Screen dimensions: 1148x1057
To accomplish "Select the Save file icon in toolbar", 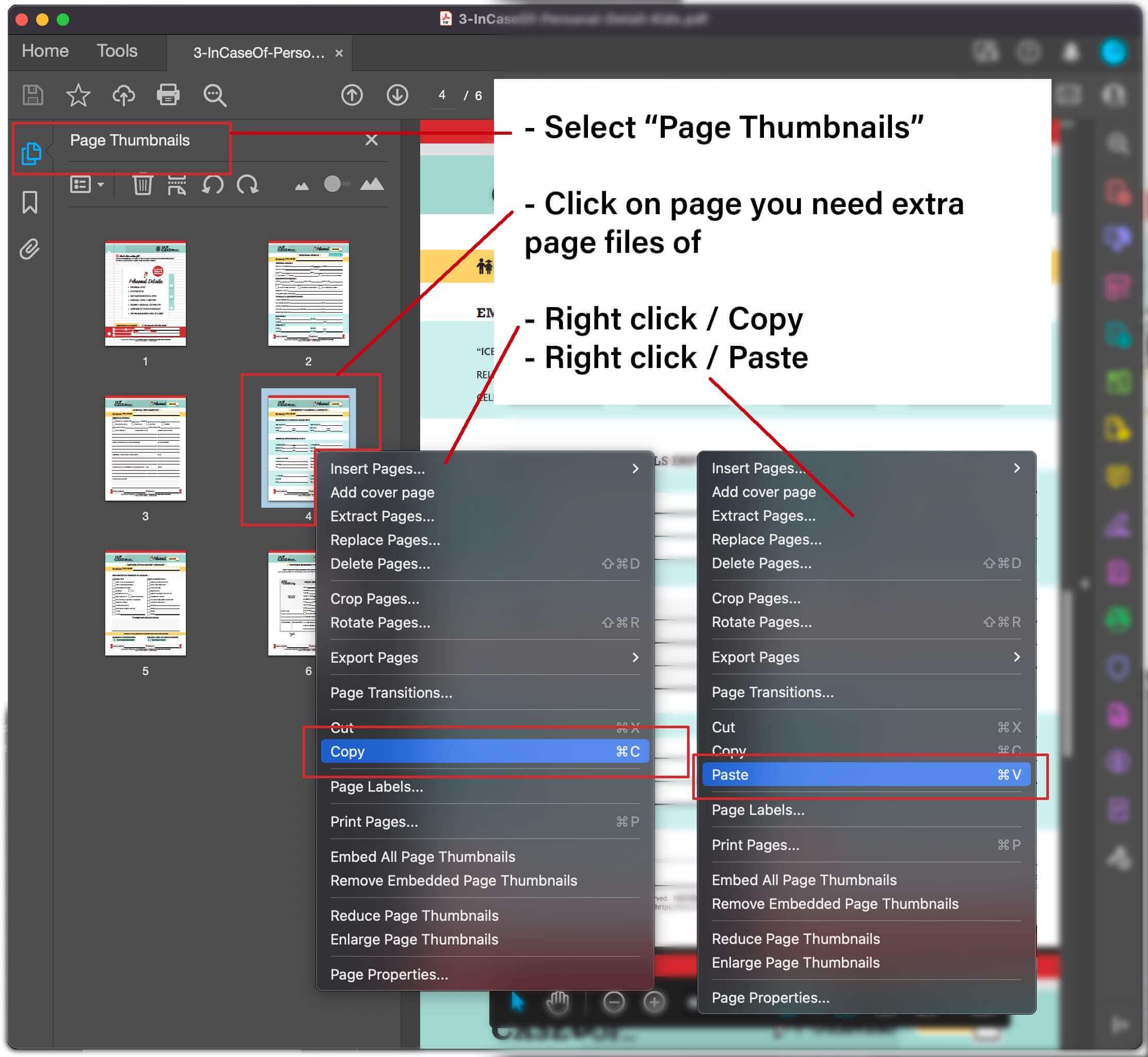I will [x=33, y=94].
